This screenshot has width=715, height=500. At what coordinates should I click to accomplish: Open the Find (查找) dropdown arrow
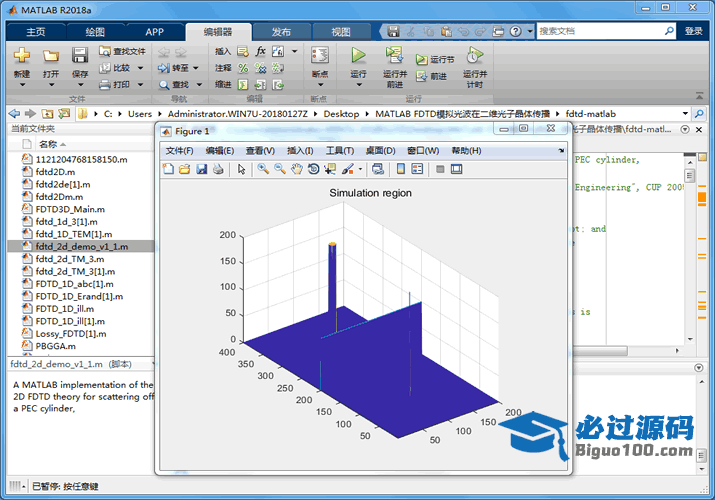click(x=199, y=85)
